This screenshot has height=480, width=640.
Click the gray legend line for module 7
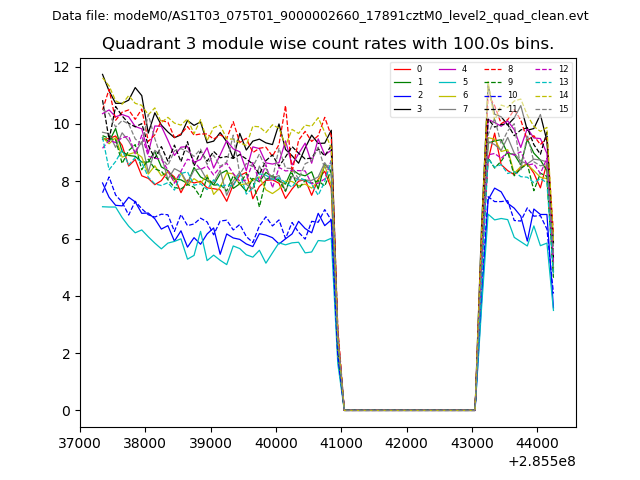(x=447, y=108)
